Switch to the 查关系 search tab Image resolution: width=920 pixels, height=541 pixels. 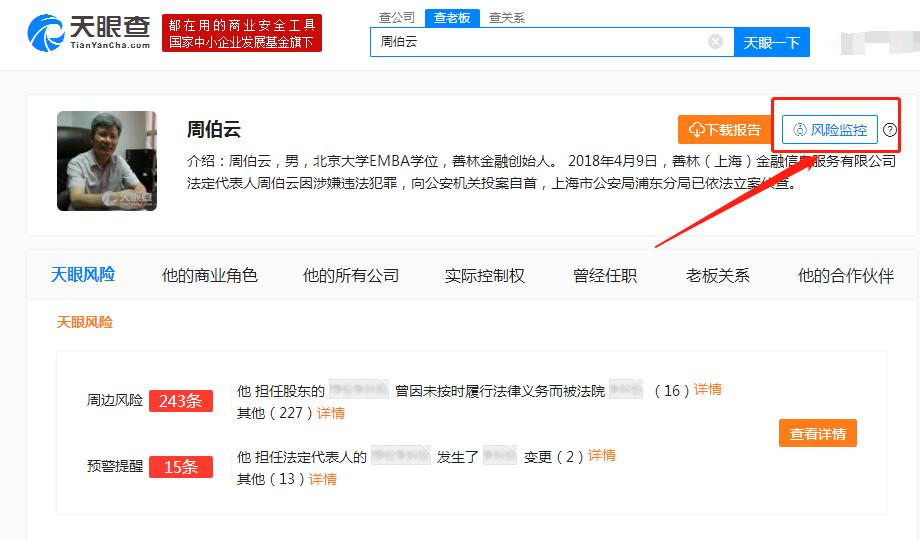pyautogui.click(x=506, y=18)
